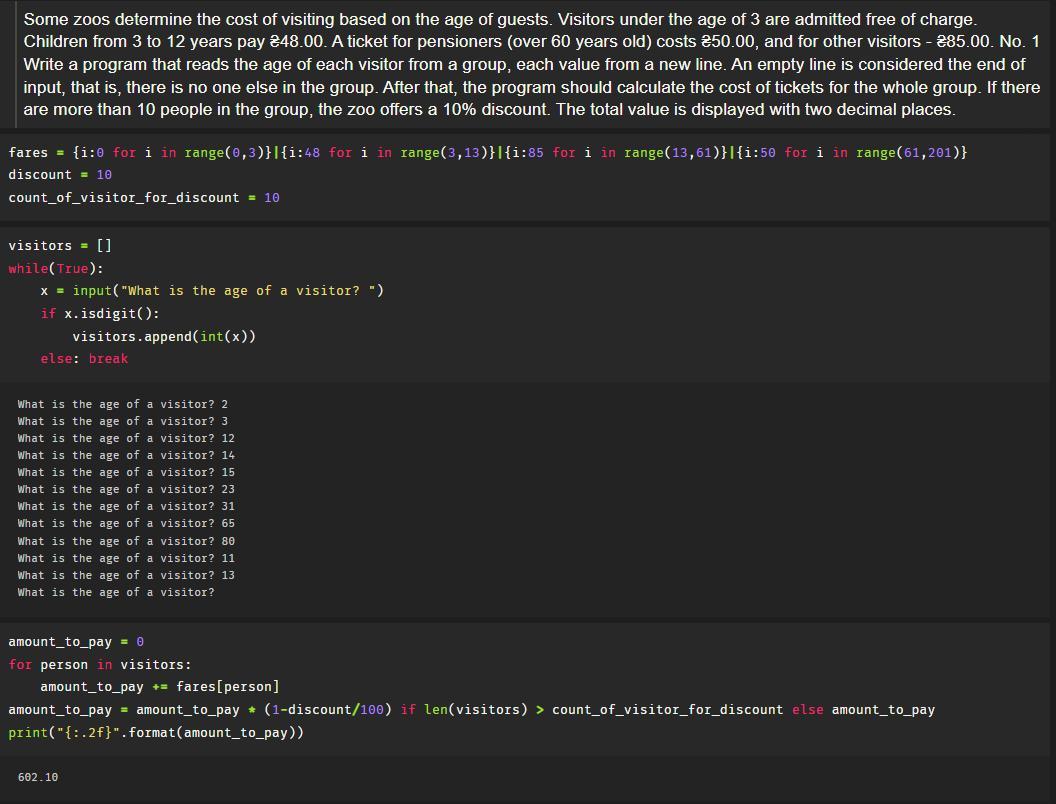The width and height of the screenshot is (1056, 804).
Task: Click the last empty visitor age prompt line
Action: point(116,592)
